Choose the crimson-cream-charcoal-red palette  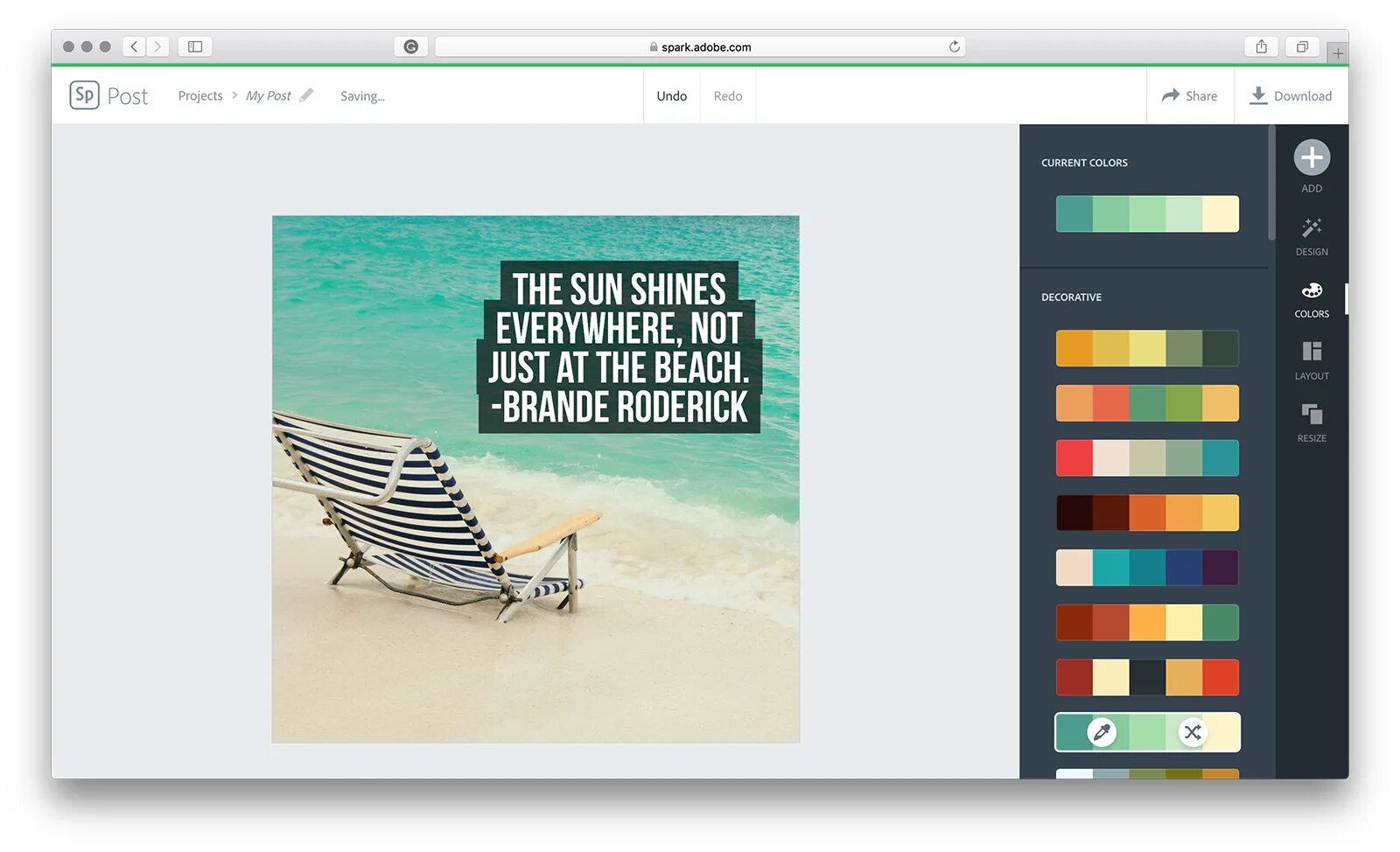click(x=1147, y=678)
